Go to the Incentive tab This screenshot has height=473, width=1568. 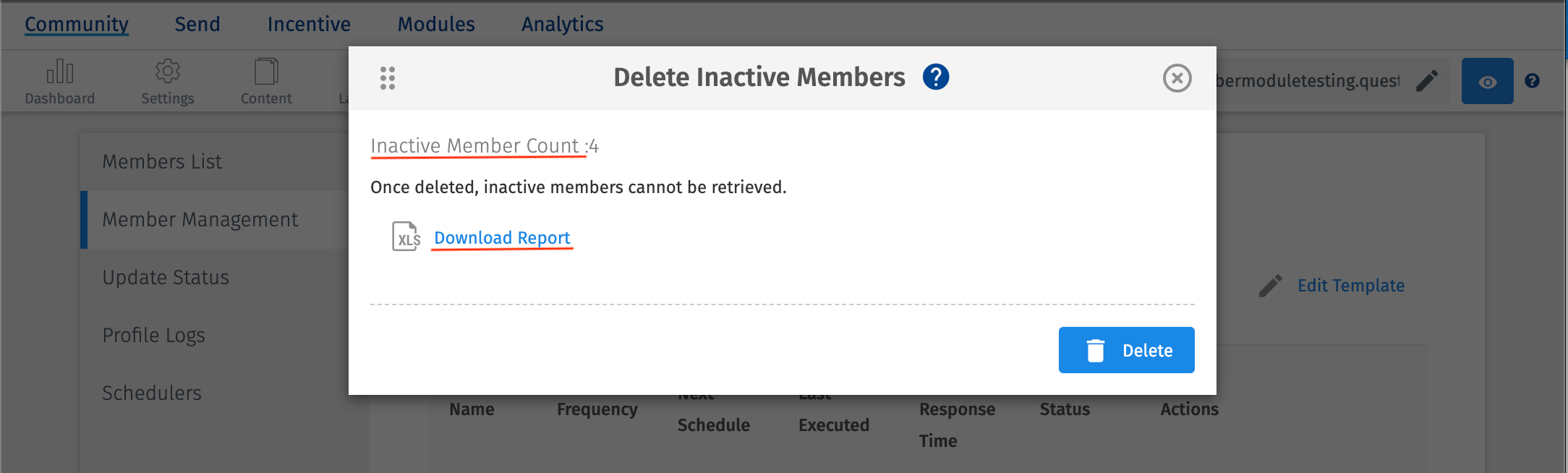click(x=309, y=24)
